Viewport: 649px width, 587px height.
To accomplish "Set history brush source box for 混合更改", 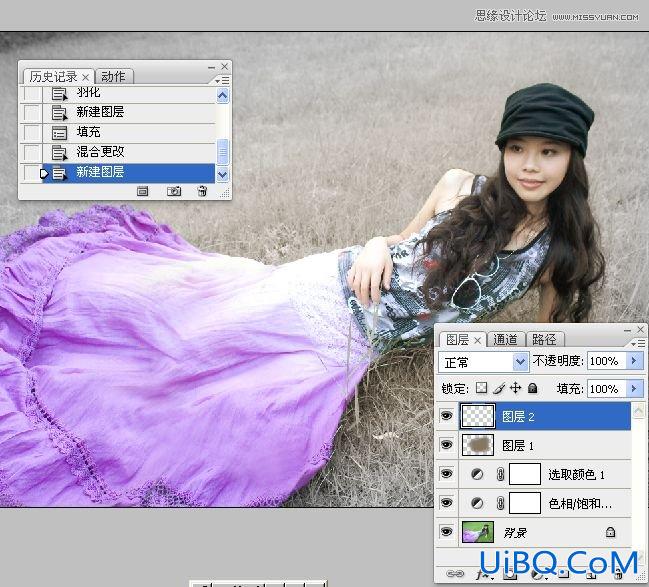I will tap(32, 153).
